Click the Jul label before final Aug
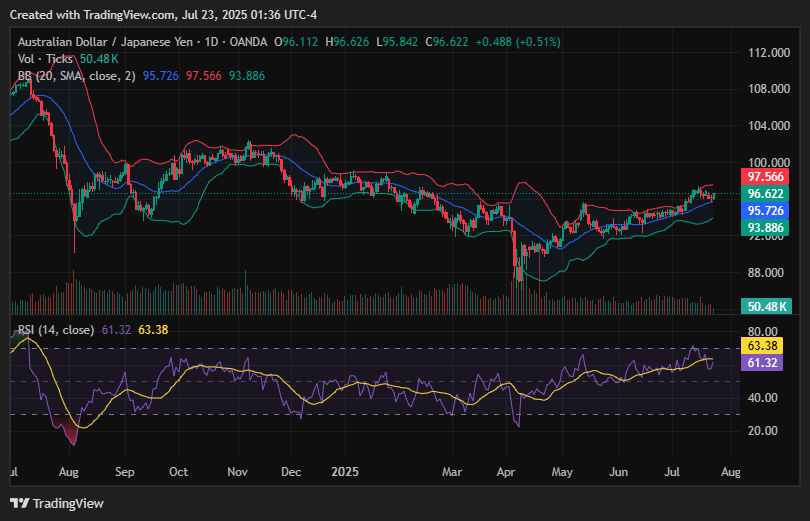Screen dimensions: 810x521 coord(672,472)
